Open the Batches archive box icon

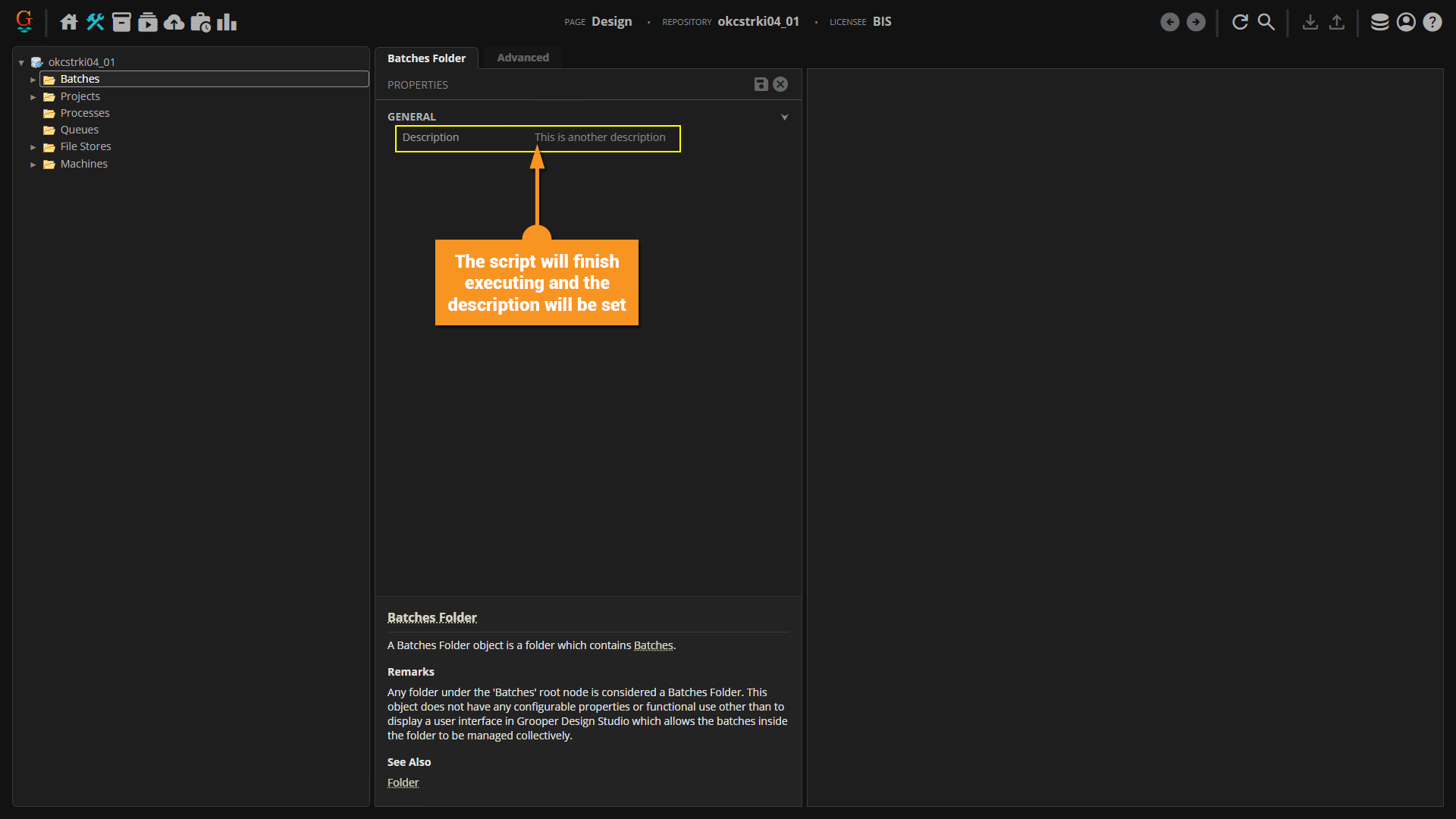121,22
